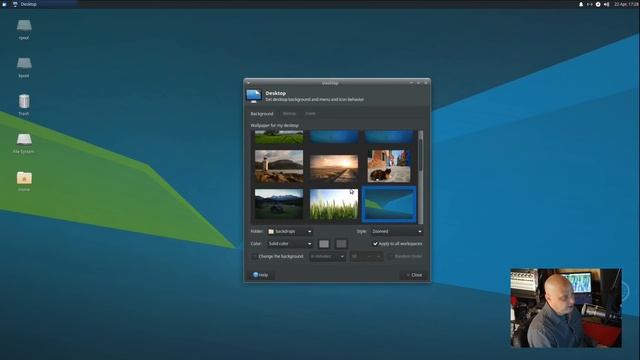Open the volume control tray icon
640x360 pixels.
pyautogui.click(x=607, y=4)
